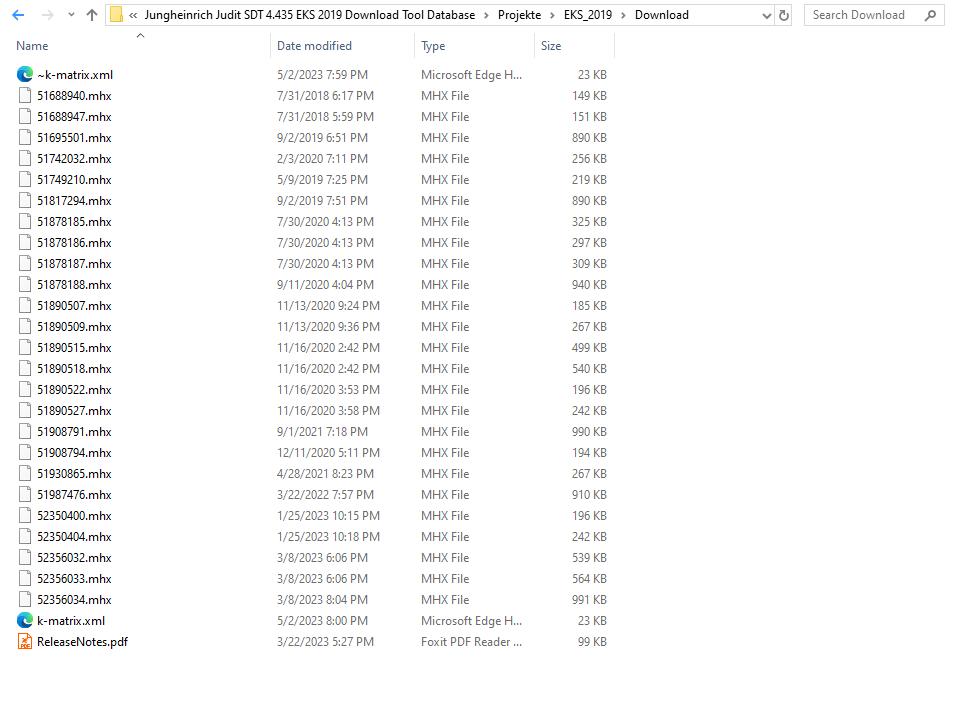Image resolution: width=958 pixels, height=706 pixels.
Task: Select the file name 51930865.mhx
Action: pyautogui.click(x=74, y=474)
